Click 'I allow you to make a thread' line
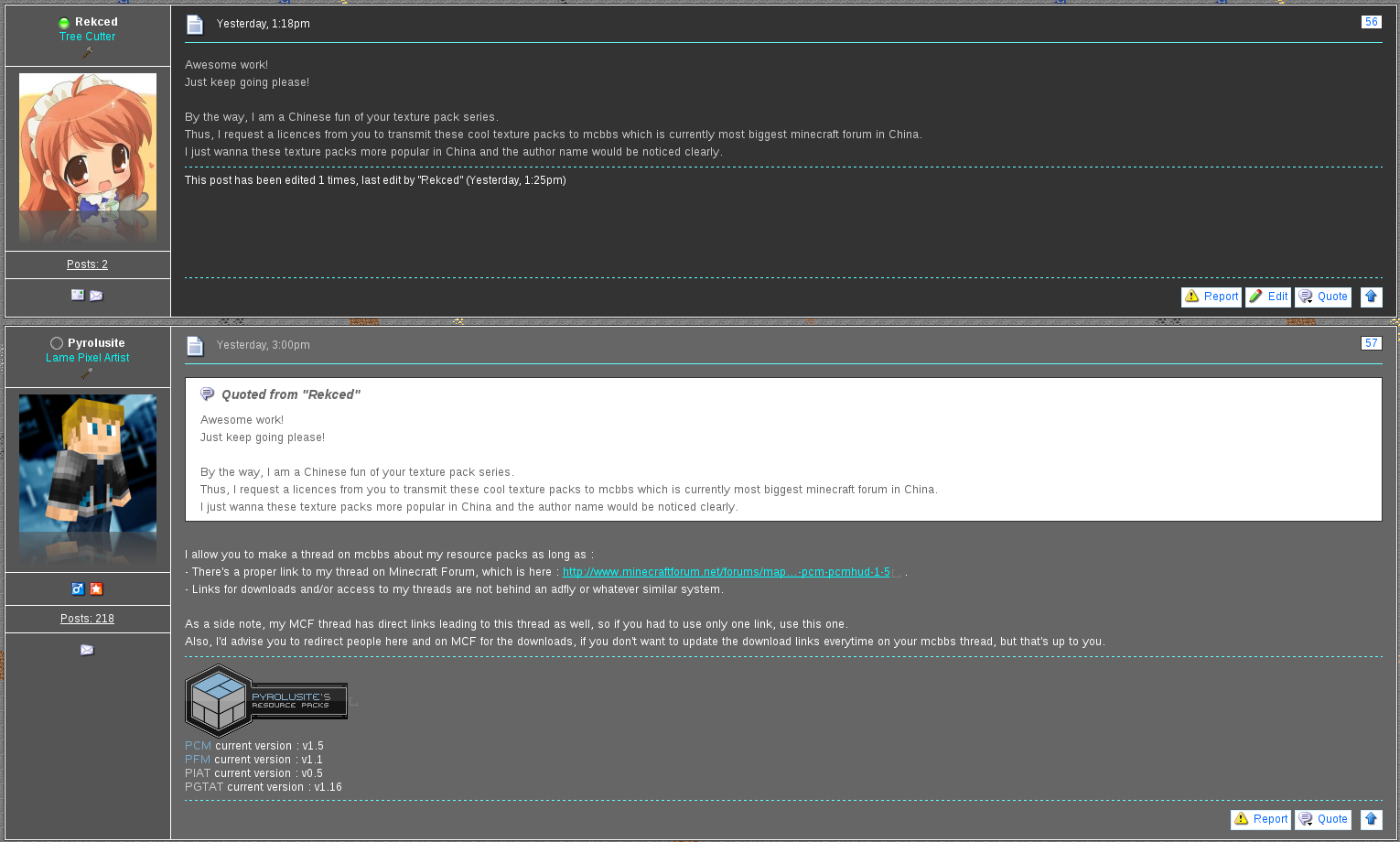Viewport: 1400px width, 842px height. 389,555
